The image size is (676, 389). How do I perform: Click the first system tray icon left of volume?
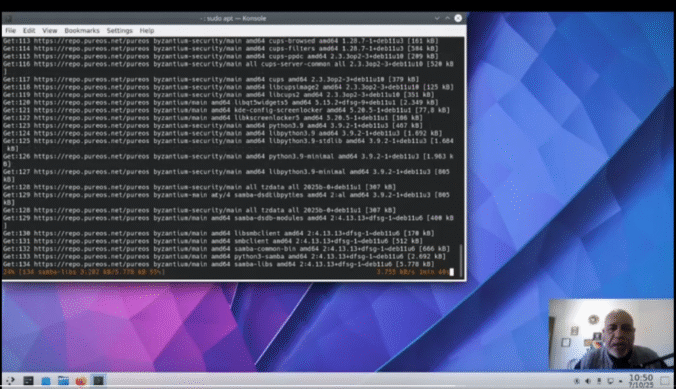click(577, 381)
